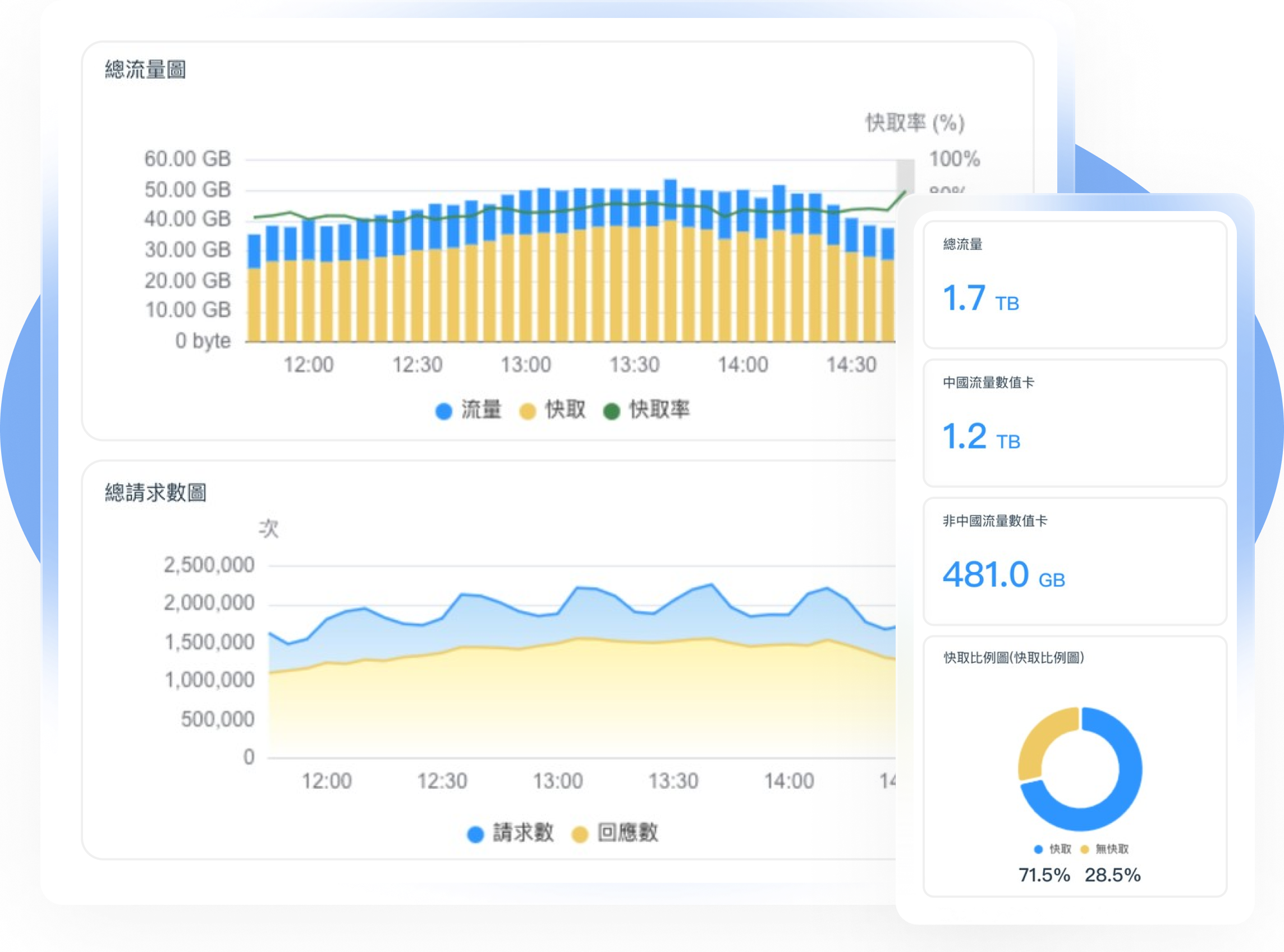Image resolution: width=1284 pixels, height=952 pixels.
Task: Click the 71.5% cache ratio value
Action: 1044,875
